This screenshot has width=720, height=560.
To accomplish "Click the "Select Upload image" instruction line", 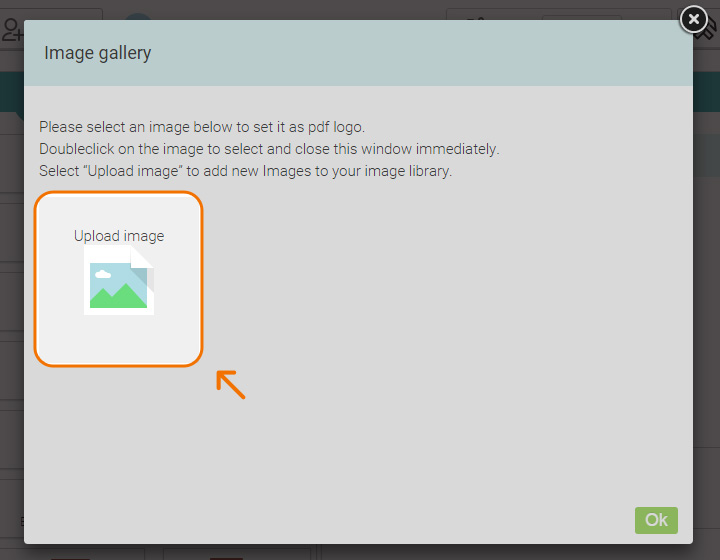I will click(x=245, y=171).
